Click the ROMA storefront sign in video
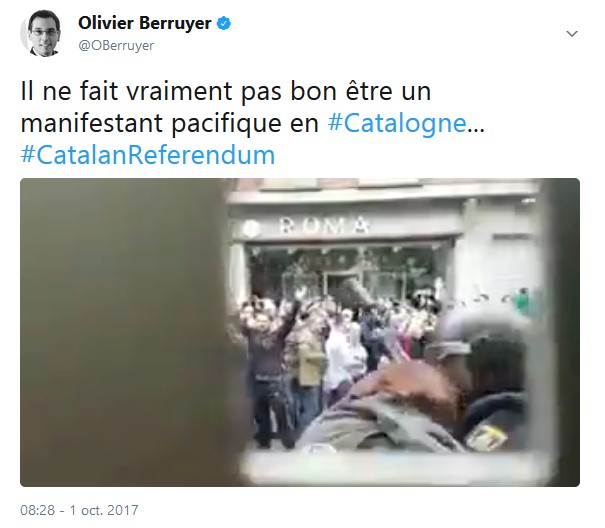The height and width of the screenshot is (528, 605). pos(325,225)
